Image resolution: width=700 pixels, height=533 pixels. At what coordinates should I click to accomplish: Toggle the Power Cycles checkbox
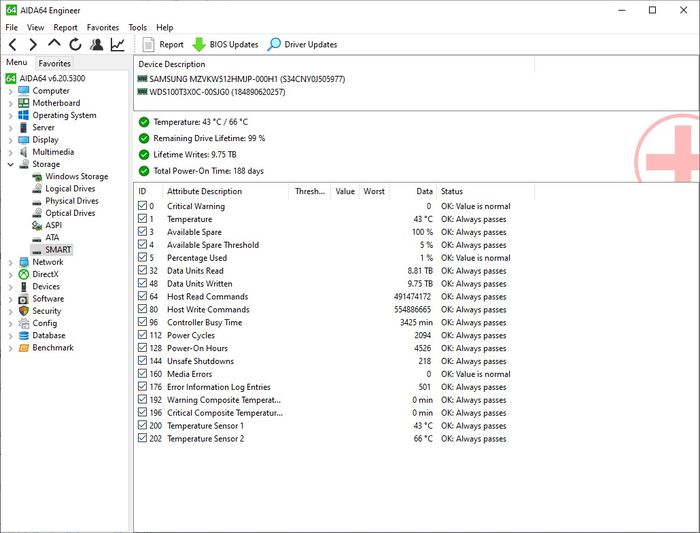click(x=142, y=335)
